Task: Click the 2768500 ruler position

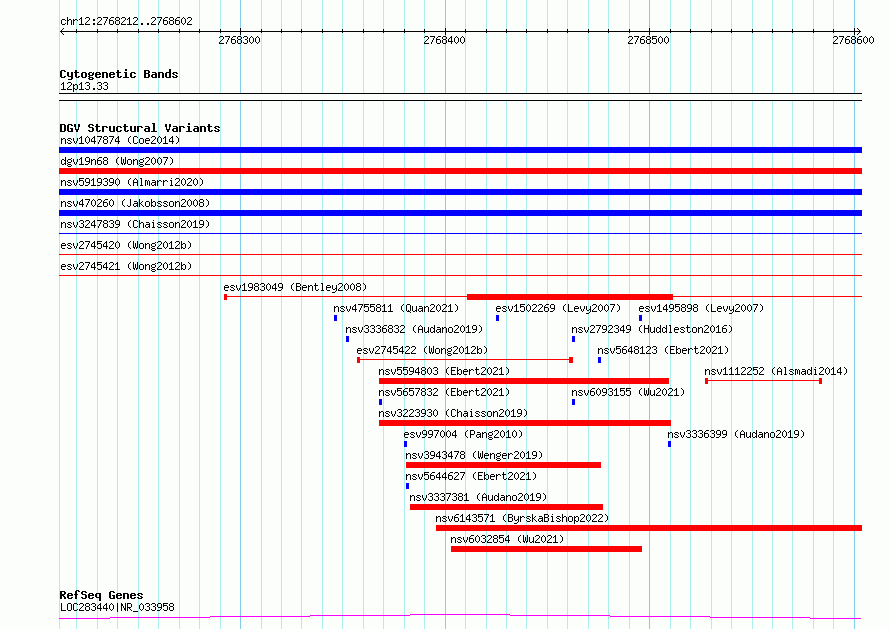Action: coord(649,40)
